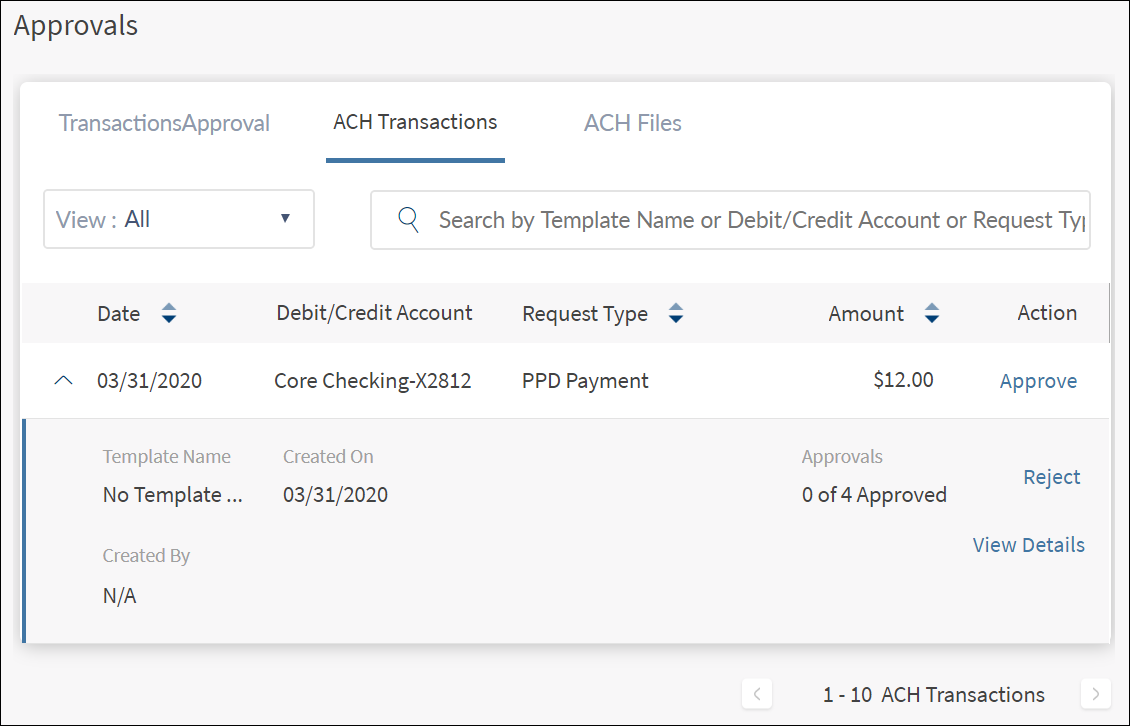
Task: Click the Action column header
Action: pyautogui.click(x=1047, y=313)
